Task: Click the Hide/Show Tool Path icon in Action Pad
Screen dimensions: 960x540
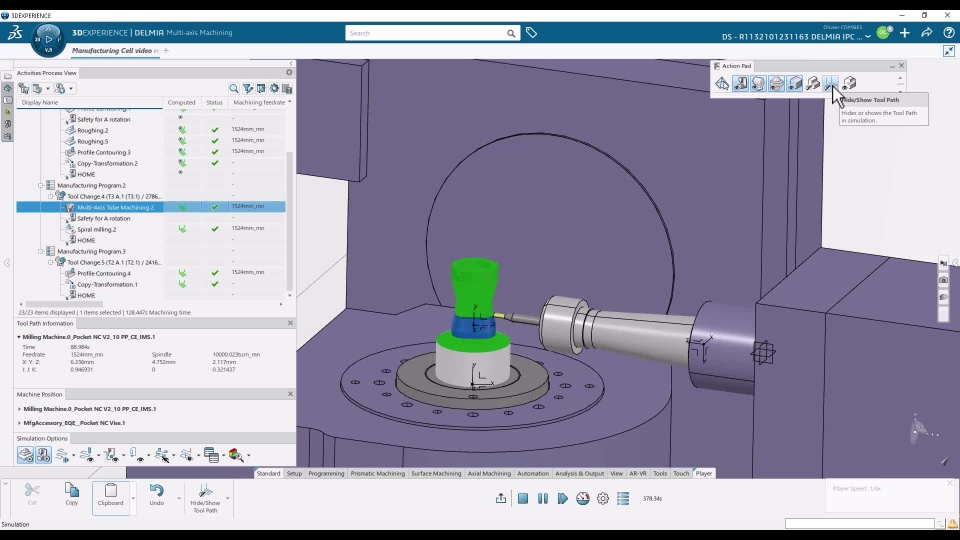Action: [830, 84]
